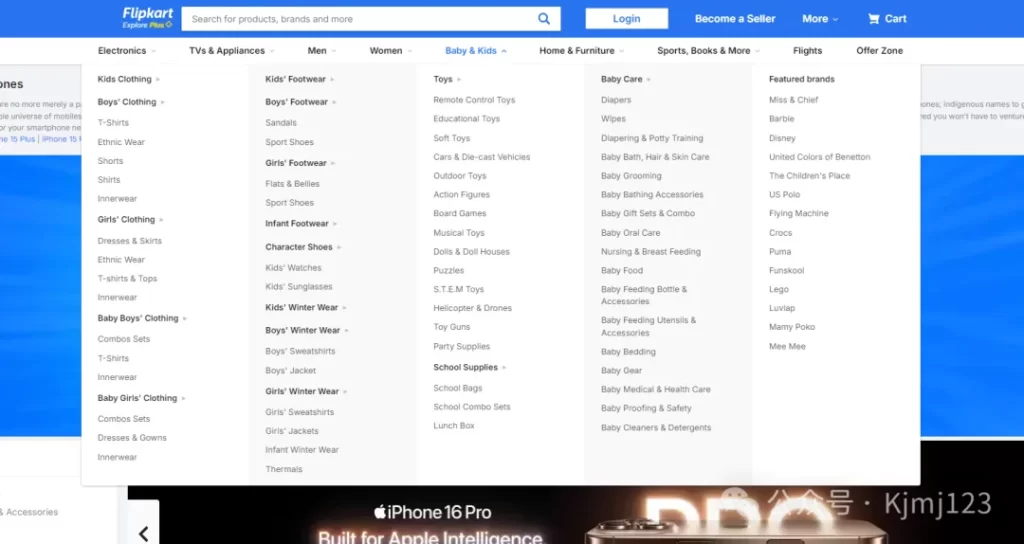The image size is (1024, 544).
Task: Select Dresses & Skirts link
Action: [129, 241]
